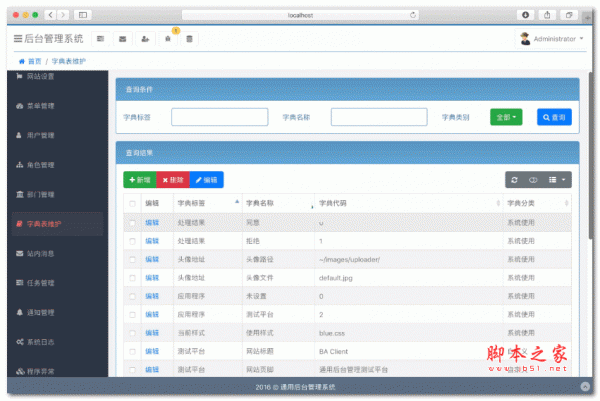Click the 首页 breadcrumb link
Image resolution: width=600 pixels, height=401 pixels.
[34, 61]
